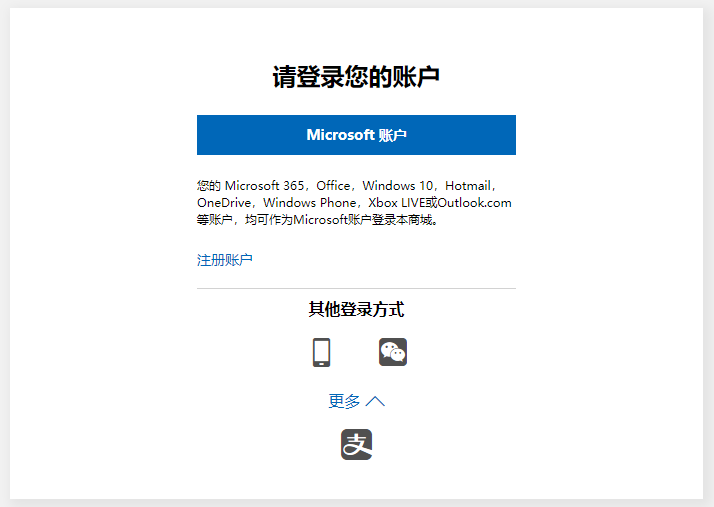Click the divider line above 其他登录方式
Image resolution: width=714 pixels, height=507 pixels.
[356, 288]
